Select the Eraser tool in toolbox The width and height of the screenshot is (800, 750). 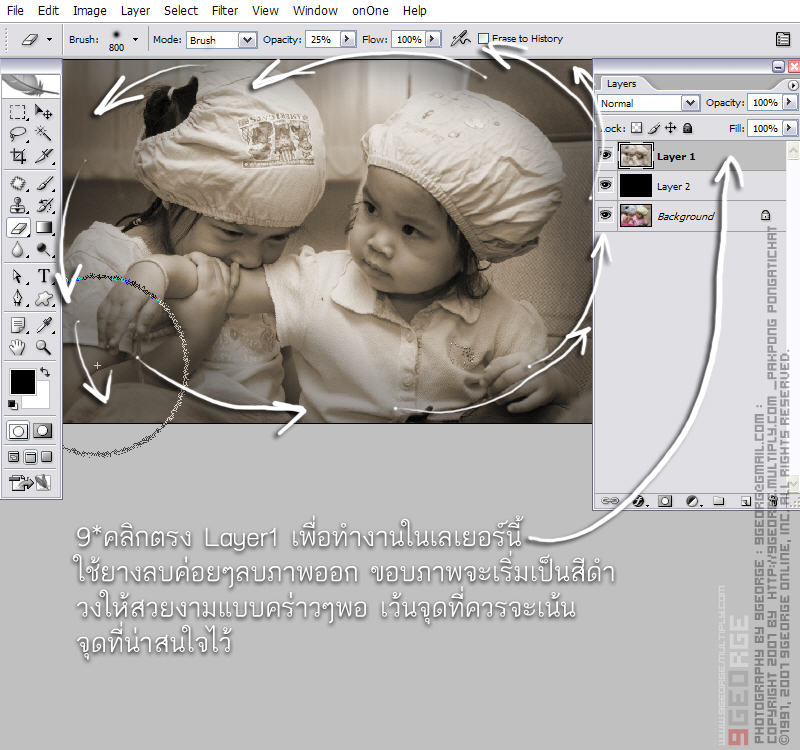(18, 228)
